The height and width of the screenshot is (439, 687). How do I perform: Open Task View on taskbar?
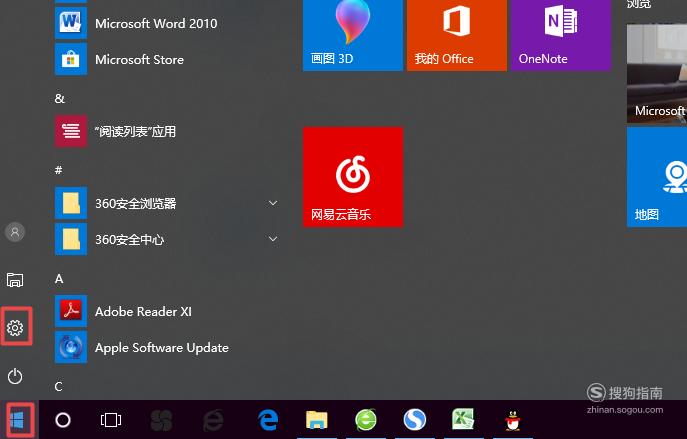point(111,420)
